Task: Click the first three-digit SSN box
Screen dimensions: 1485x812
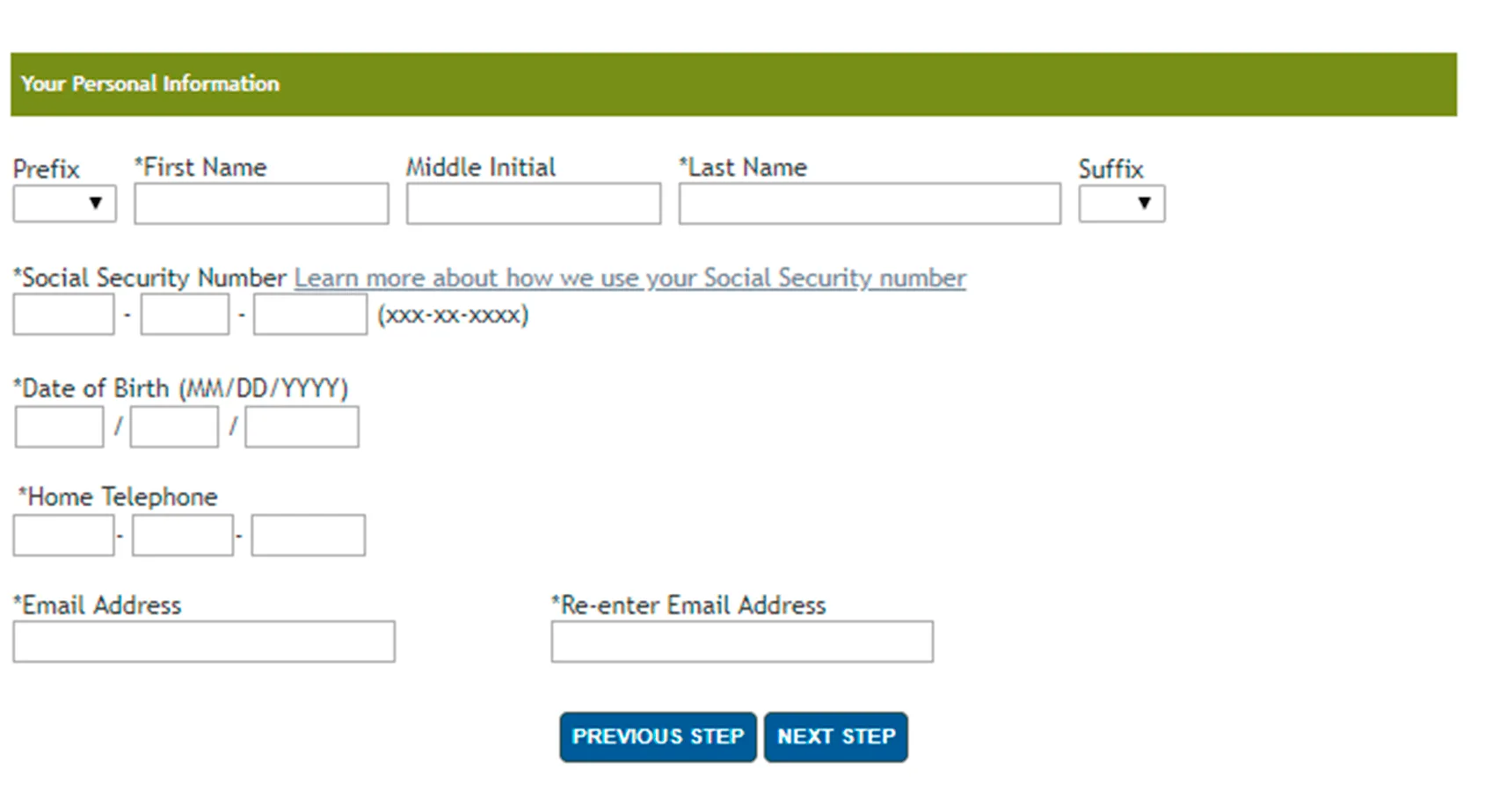Action: (63, 315)
